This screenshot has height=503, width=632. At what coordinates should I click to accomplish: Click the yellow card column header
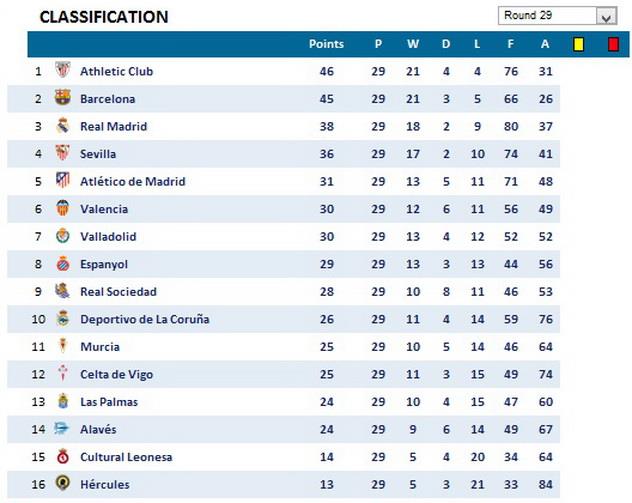(577, 44)
